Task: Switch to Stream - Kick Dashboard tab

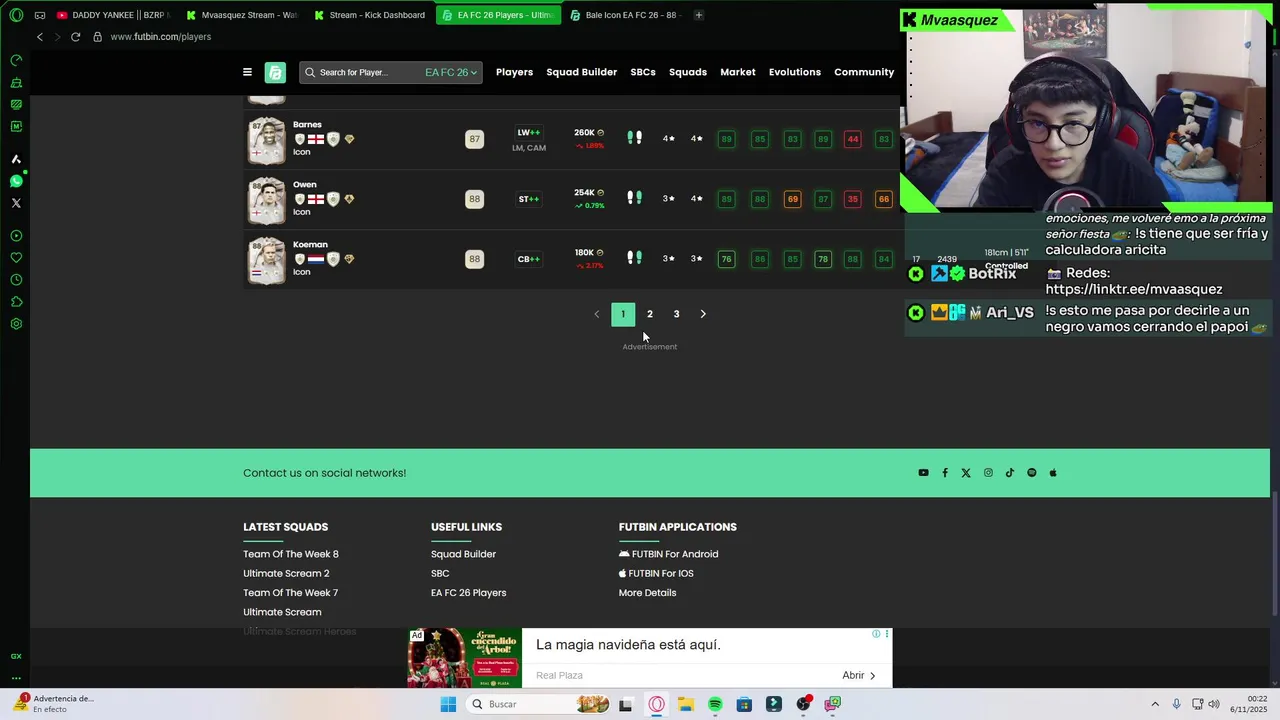Action: pyautogui.click(x=369, y=15)
